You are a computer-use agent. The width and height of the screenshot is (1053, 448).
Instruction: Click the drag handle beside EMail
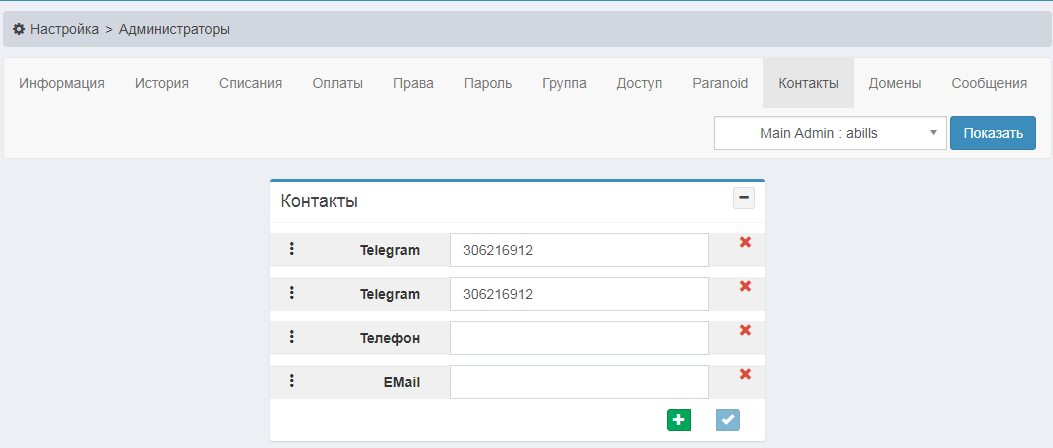(x=292, y=381)
